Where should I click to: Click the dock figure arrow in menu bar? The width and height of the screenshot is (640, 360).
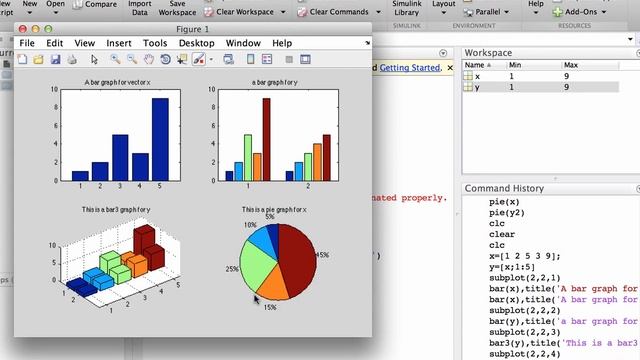point(367,43)
